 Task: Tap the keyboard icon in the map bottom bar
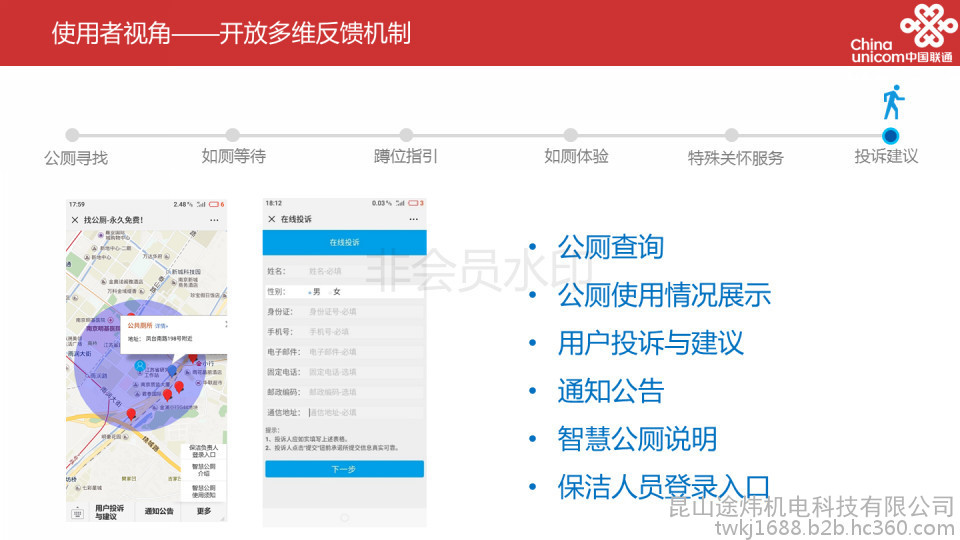click(78, 513)
